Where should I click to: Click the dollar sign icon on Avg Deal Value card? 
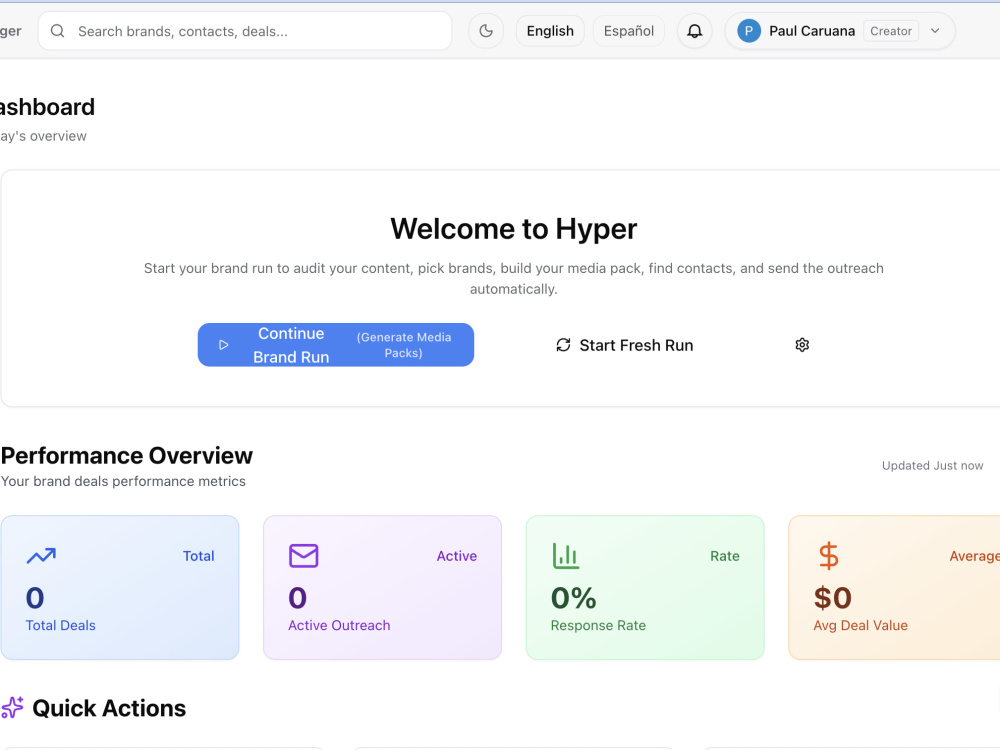pyautogui.click(x=828, y=555)
